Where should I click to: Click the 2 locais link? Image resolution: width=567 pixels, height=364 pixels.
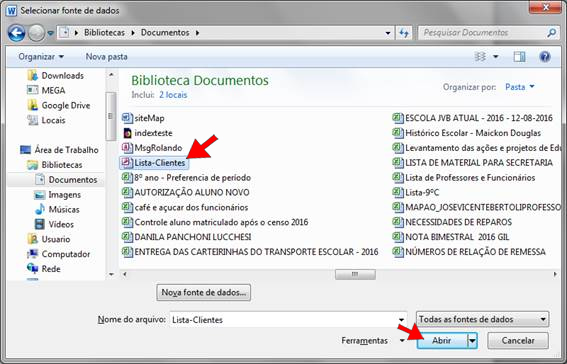pyautogui.click(x=173, y=95)
